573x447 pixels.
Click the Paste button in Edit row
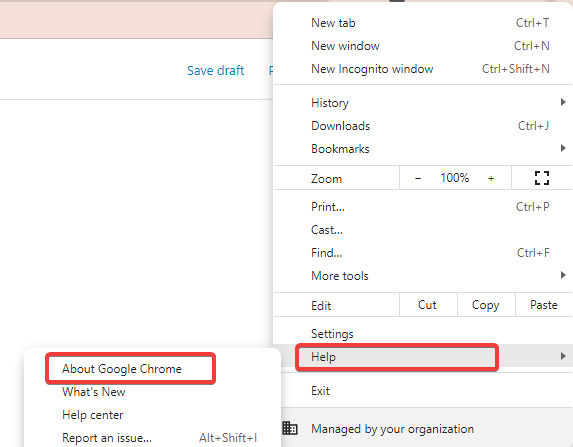pos(544,305)
